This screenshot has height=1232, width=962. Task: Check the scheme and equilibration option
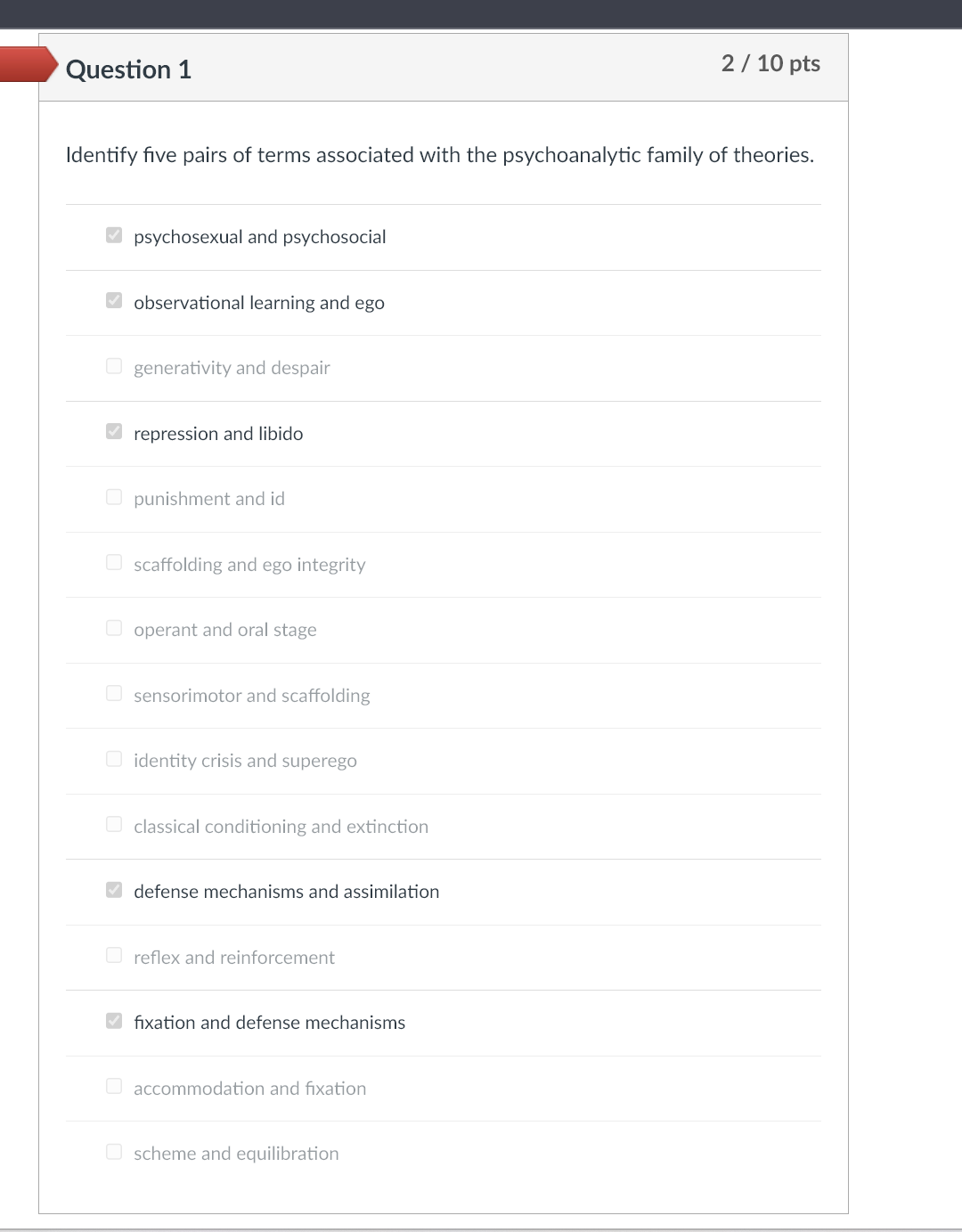(114, 1151)
